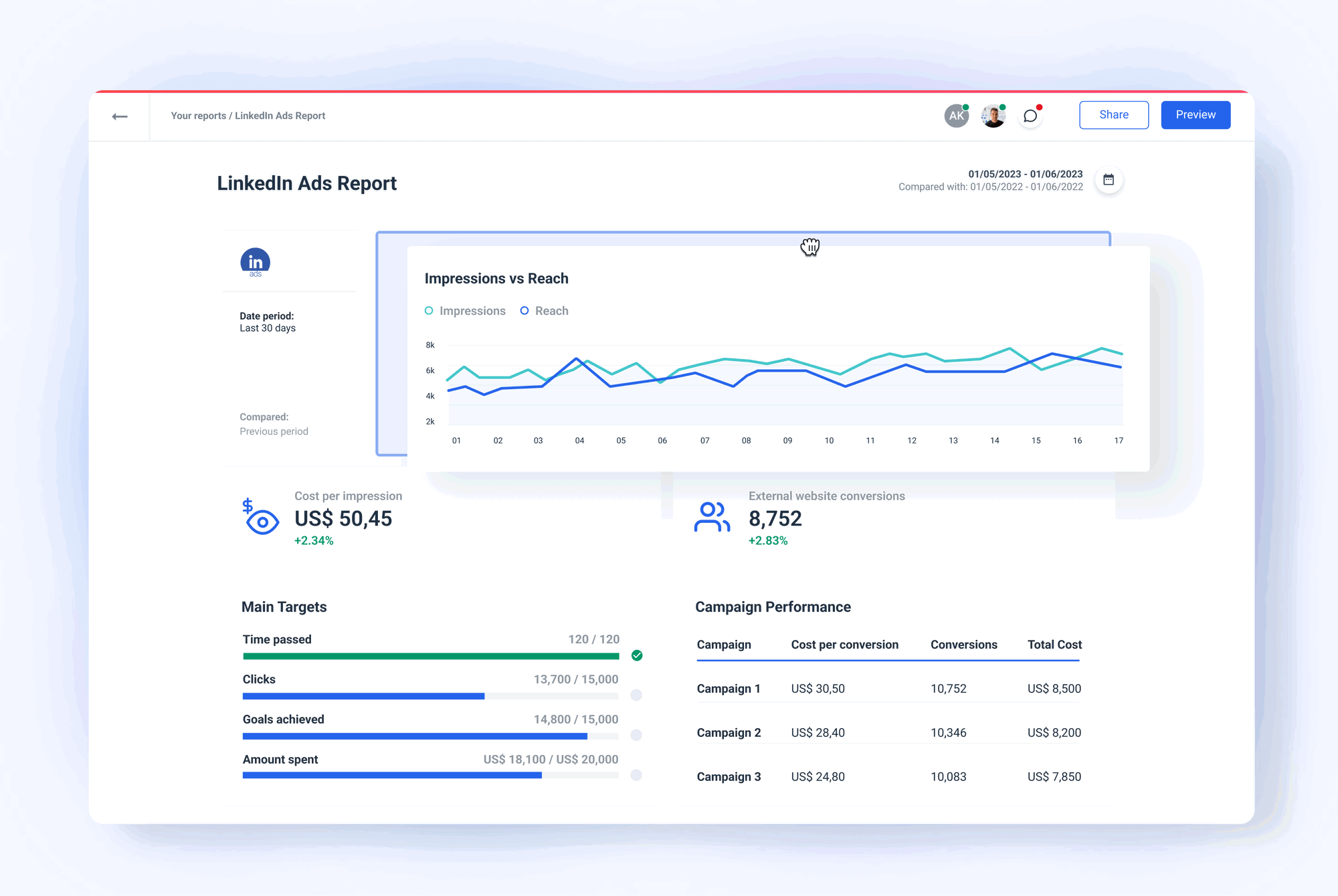Click the green checkmark beside Time passed
Screen dimensions: 1338x896
[637, 655]
